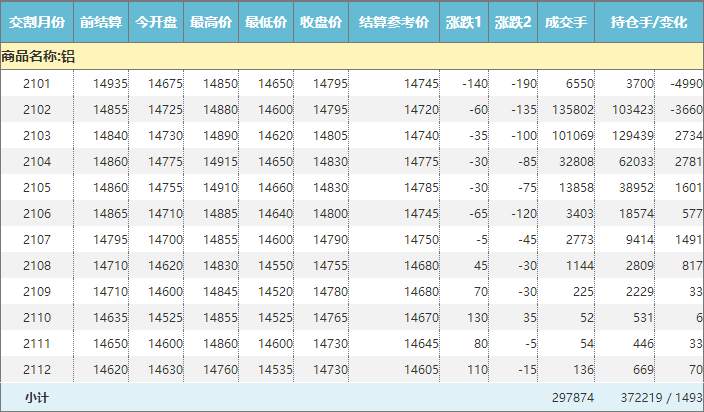Click the 收盘价 column header
This screenshot has height=412, width=704.
point(321,22)
